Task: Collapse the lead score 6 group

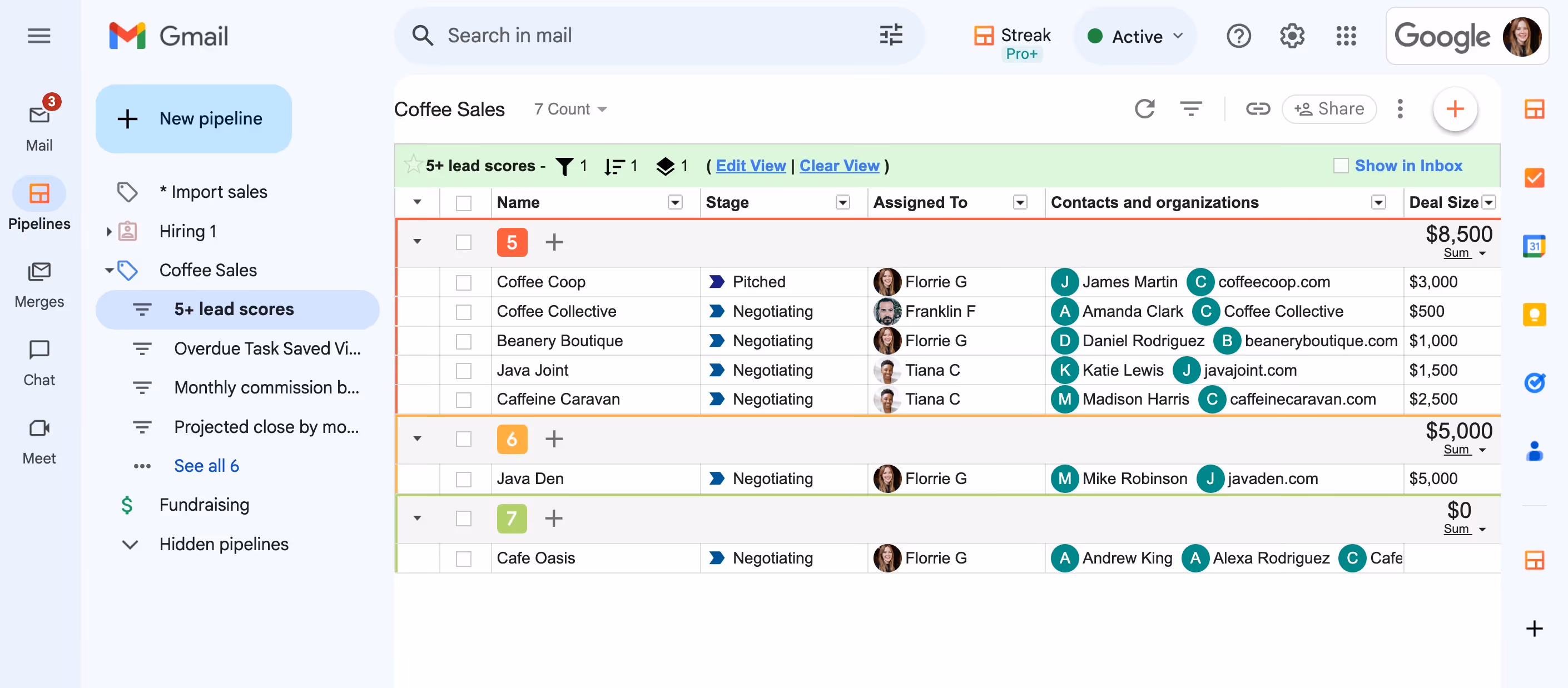Action: [417, 438]
